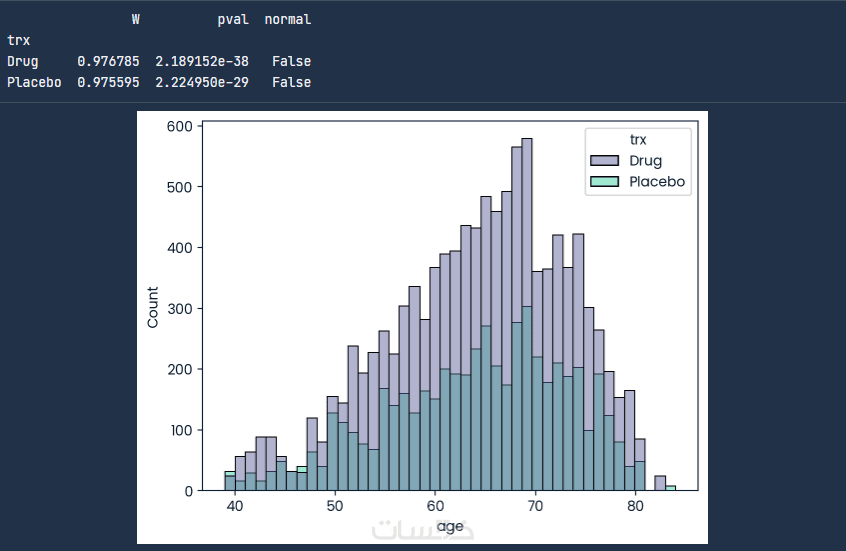
Task: Click the 600 tick on the y-axis
Action: [x=180, y=126]
